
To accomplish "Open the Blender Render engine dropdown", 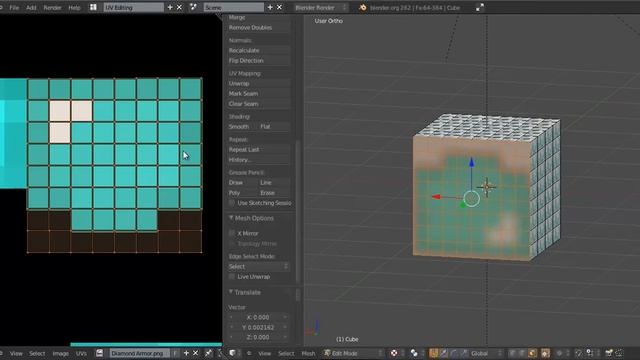I will point(321,7).
